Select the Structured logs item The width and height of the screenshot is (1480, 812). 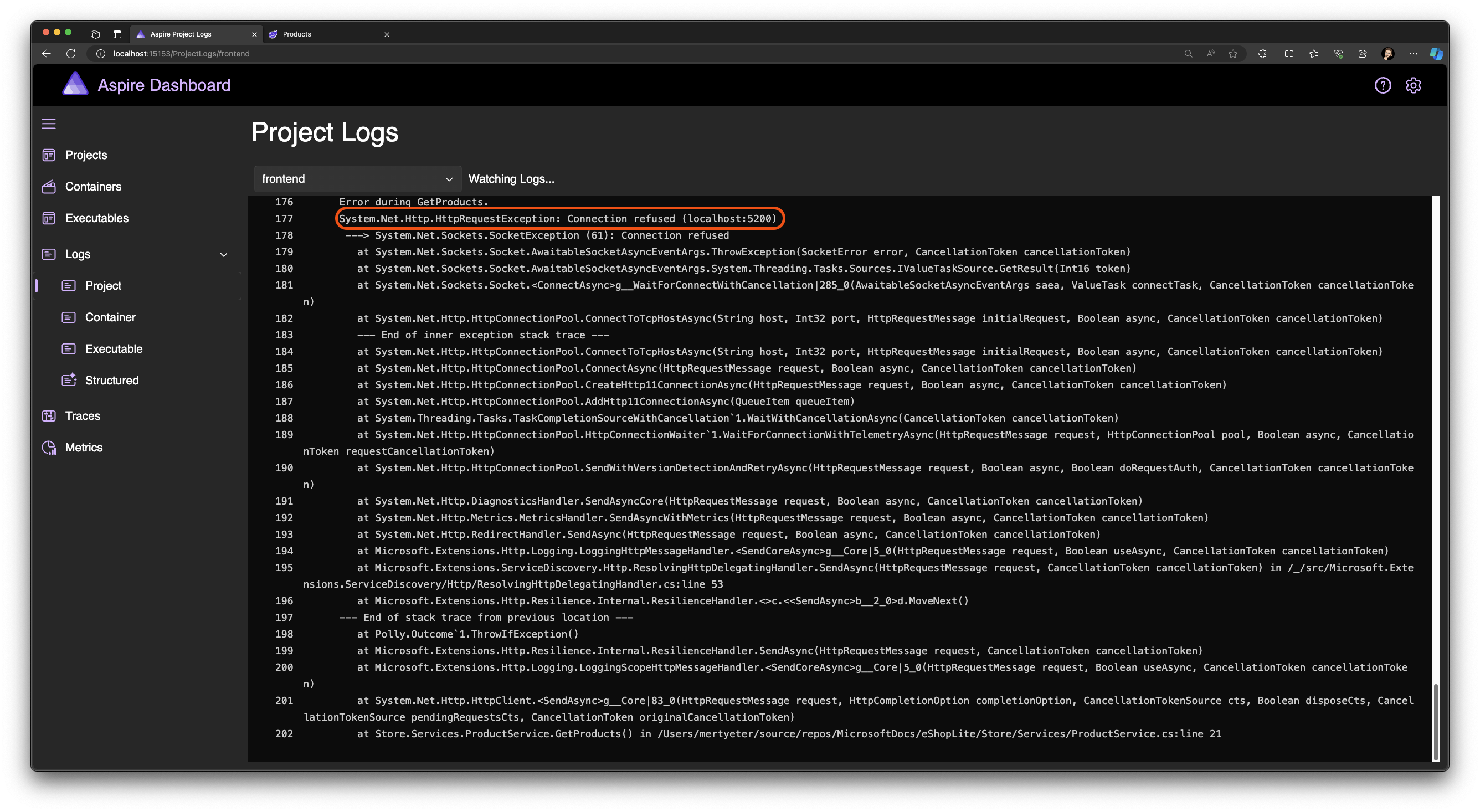click(x=111, y=381)
